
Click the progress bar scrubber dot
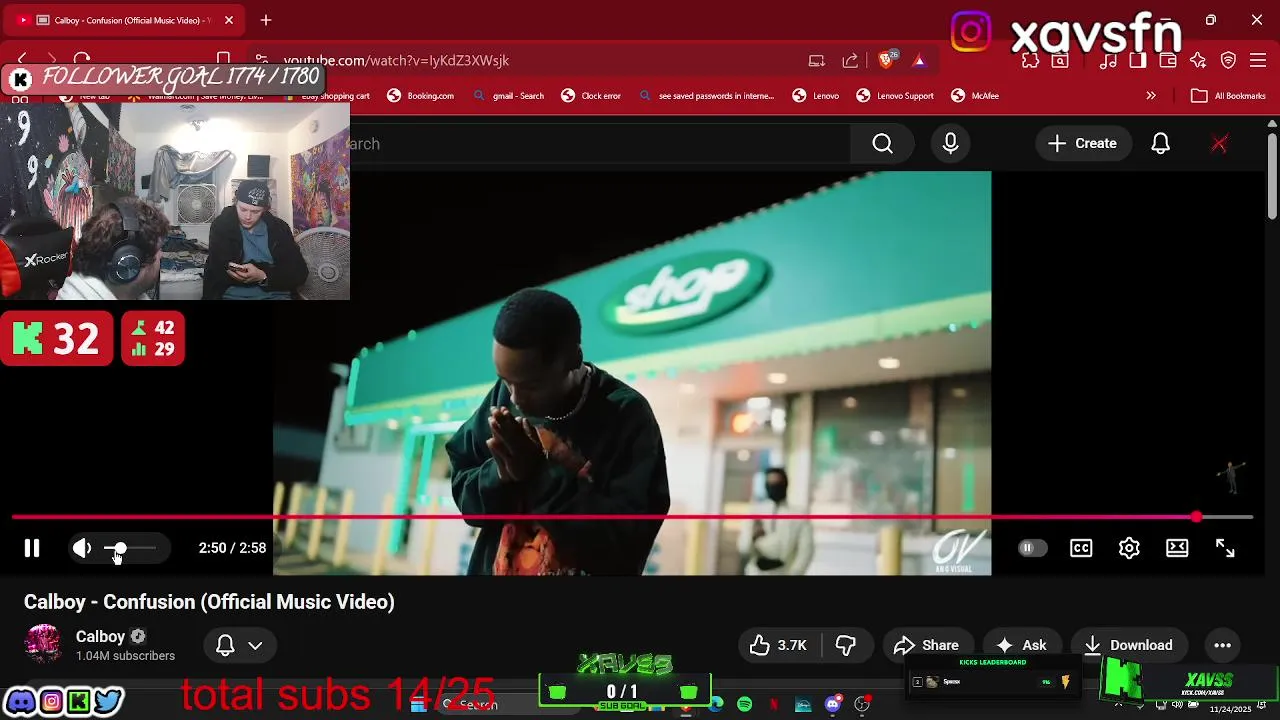(1197, 517)
